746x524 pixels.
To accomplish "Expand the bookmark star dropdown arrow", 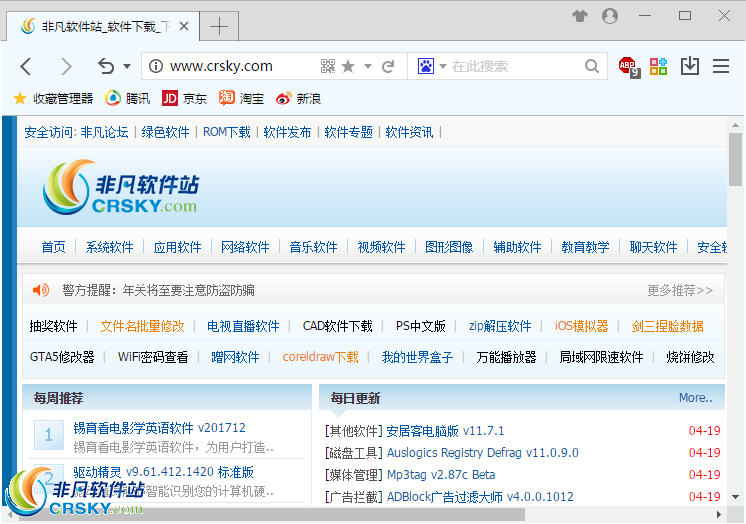I will click(x=368, y=66).
